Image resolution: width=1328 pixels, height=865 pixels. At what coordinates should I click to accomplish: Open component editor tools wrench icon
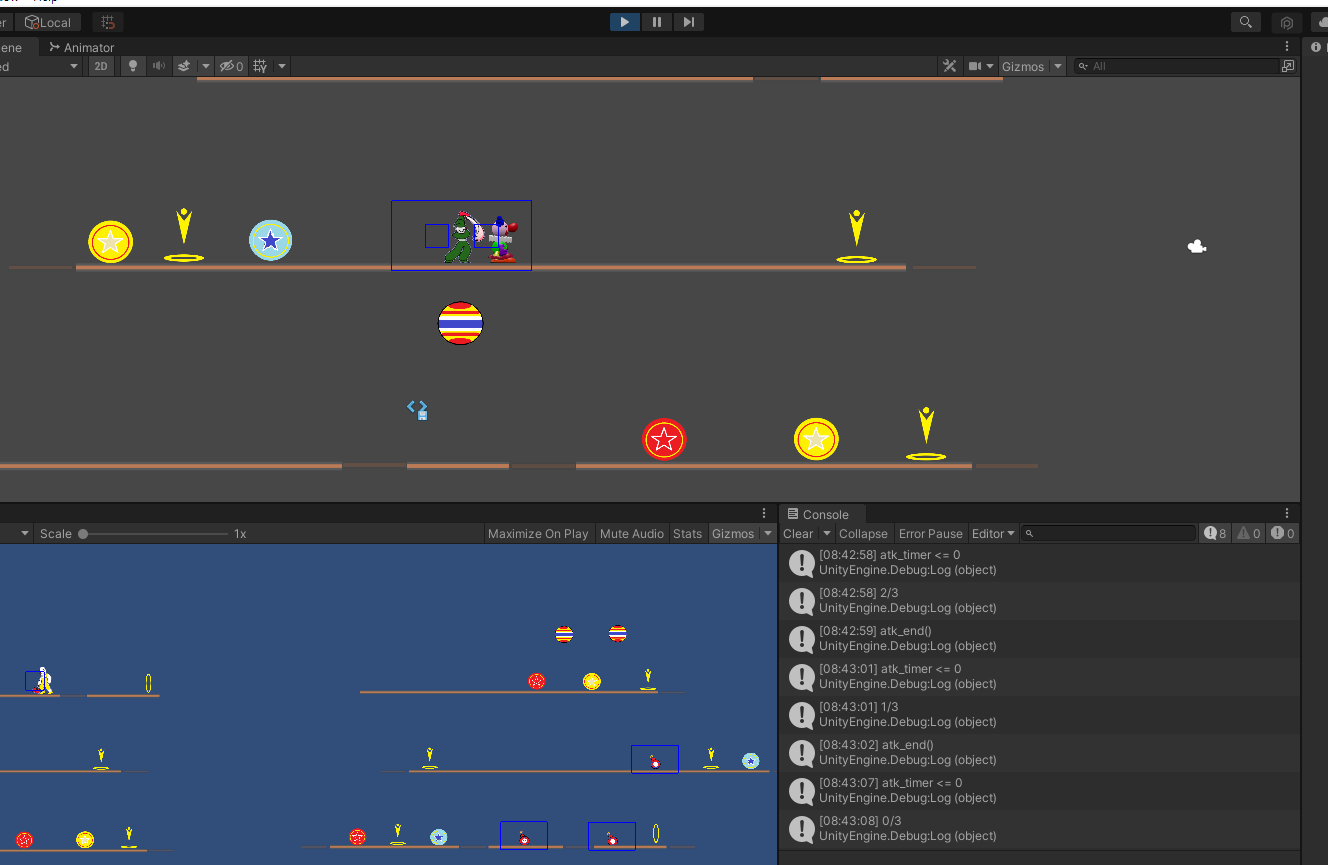point(949,66)
